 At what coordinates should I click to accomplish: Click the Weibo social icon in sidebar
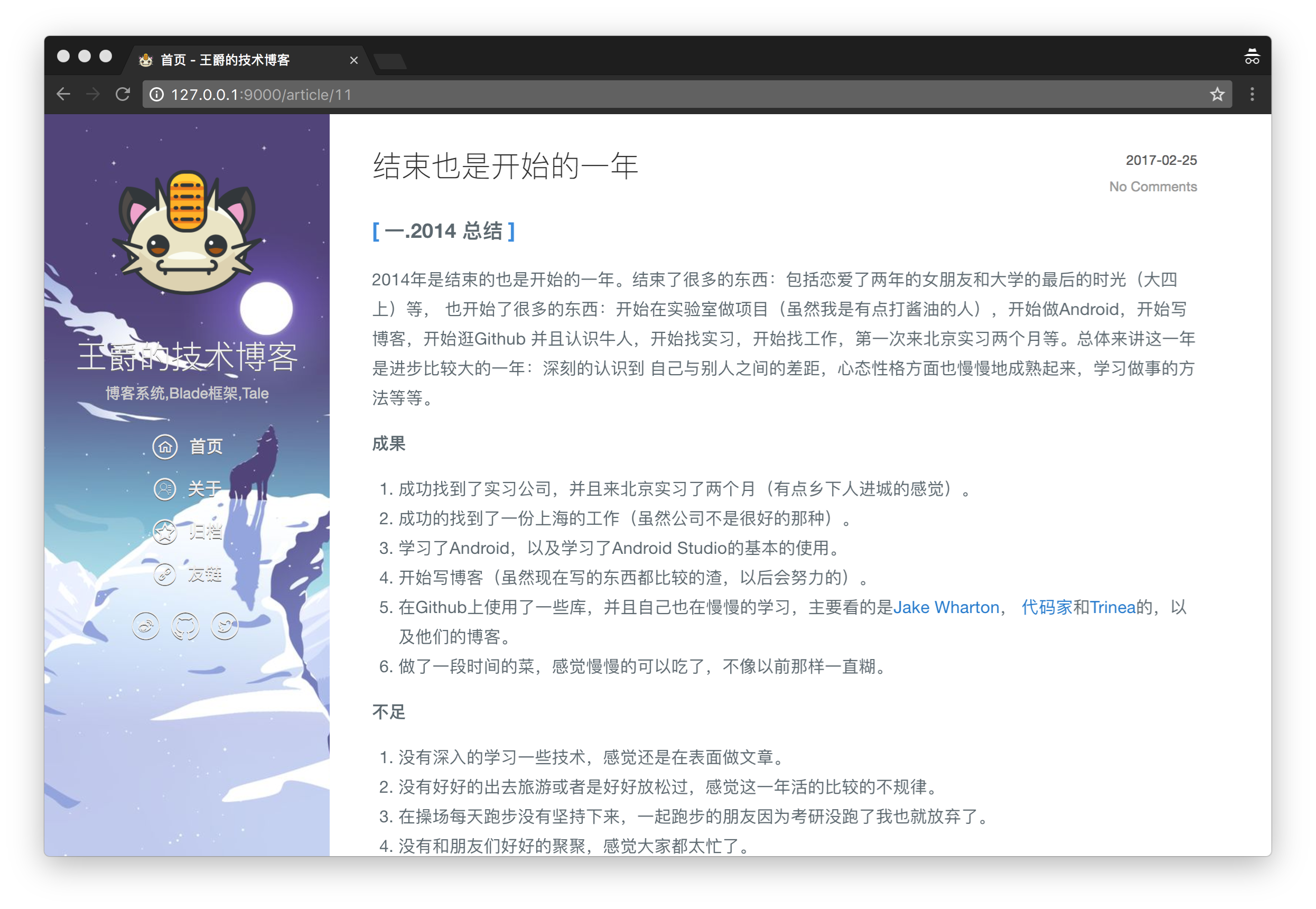(x=146, y=626)
